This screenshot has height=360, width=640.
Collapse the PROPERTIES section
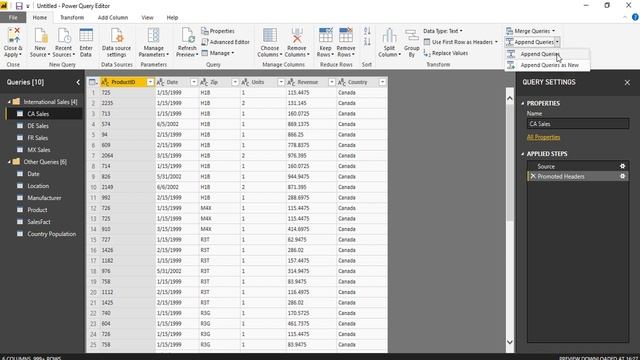[x=522, y=103]
